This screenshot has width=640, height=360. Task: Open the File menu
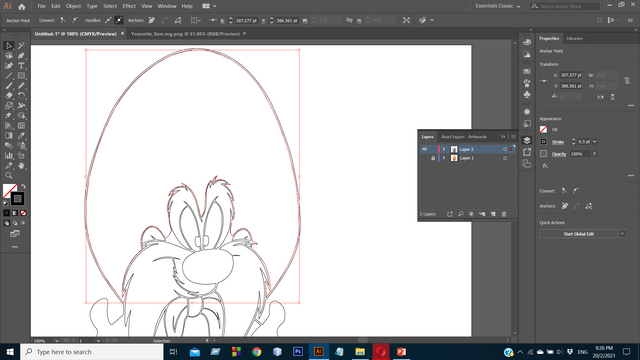[x=42, y=6]
